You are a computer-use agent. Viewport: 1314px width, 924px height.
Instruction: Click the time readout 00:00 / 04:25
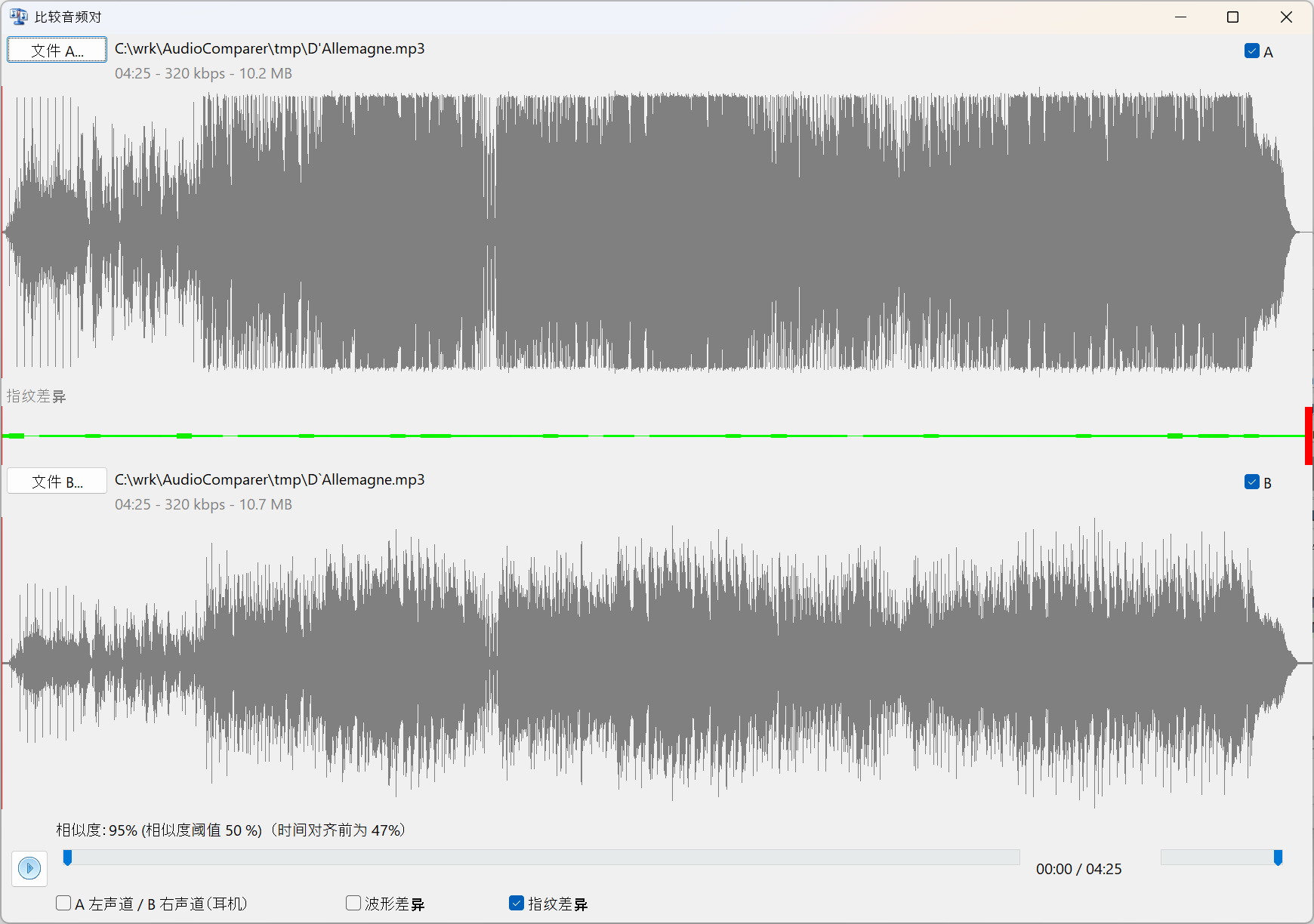pos(1078,869)
